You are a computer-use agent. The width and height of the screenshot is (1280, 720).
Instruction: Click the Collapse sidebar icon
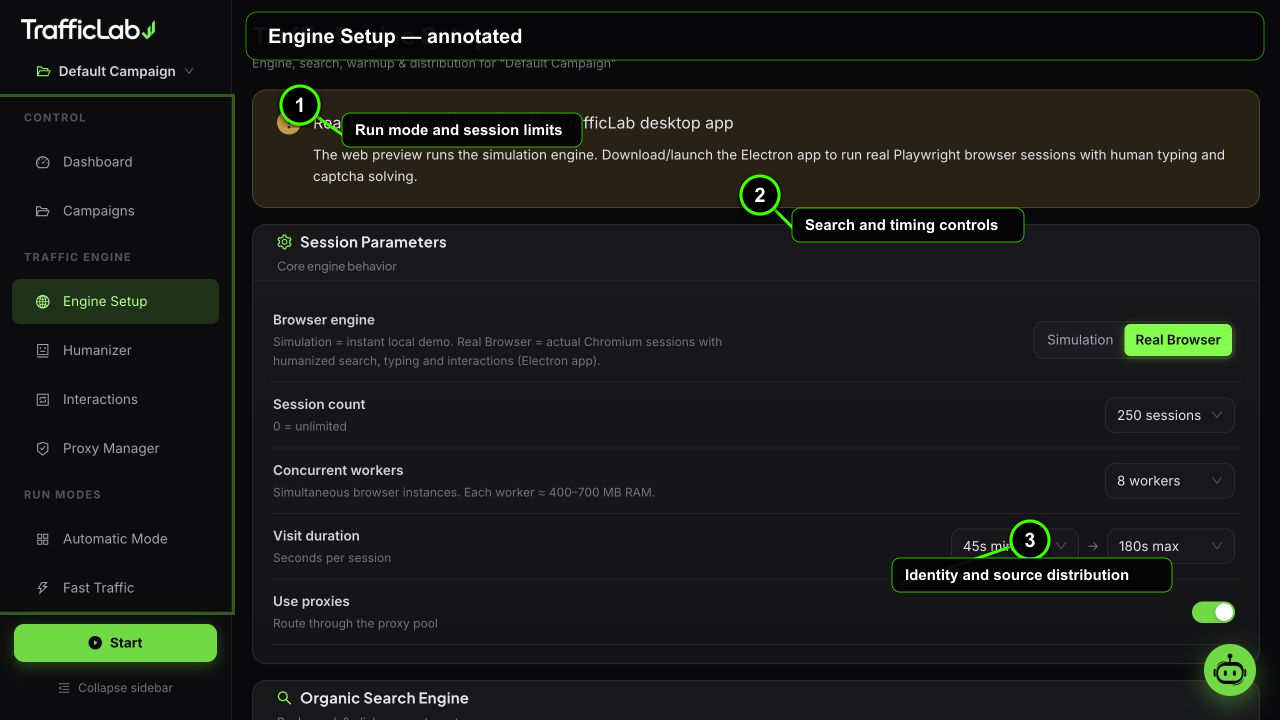(64, 688)
